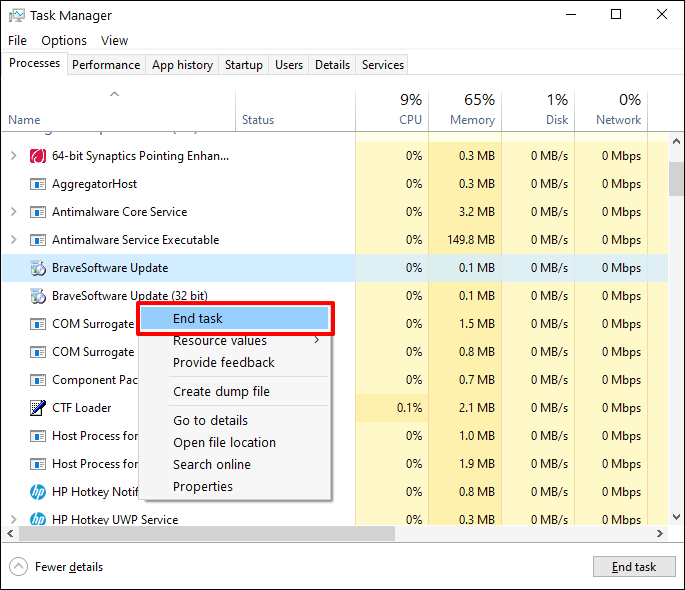Open the File menu
Screen dimensions: 685x590
point(17,41)
